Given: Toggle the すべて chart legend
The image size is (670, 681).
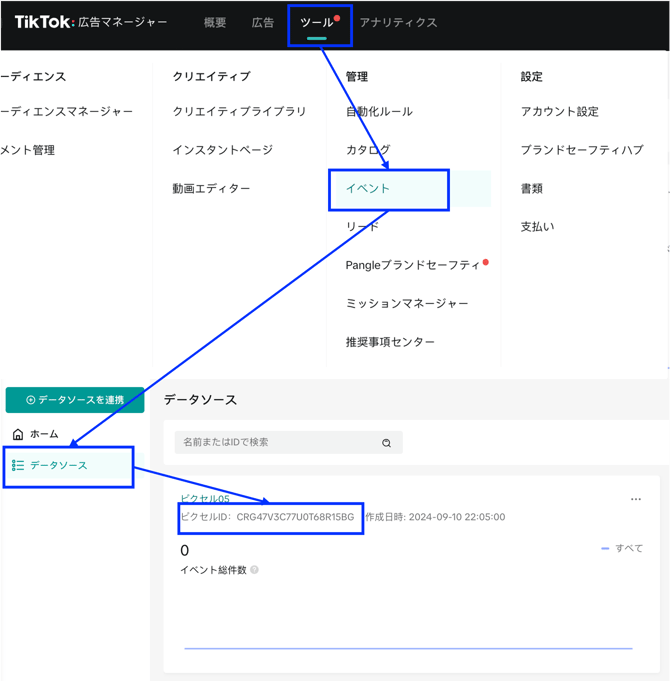Looking at the screenshot, I should tap(622, 549).
